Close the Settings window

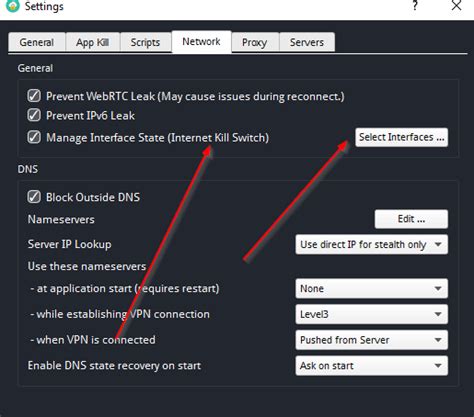point(456,5)
